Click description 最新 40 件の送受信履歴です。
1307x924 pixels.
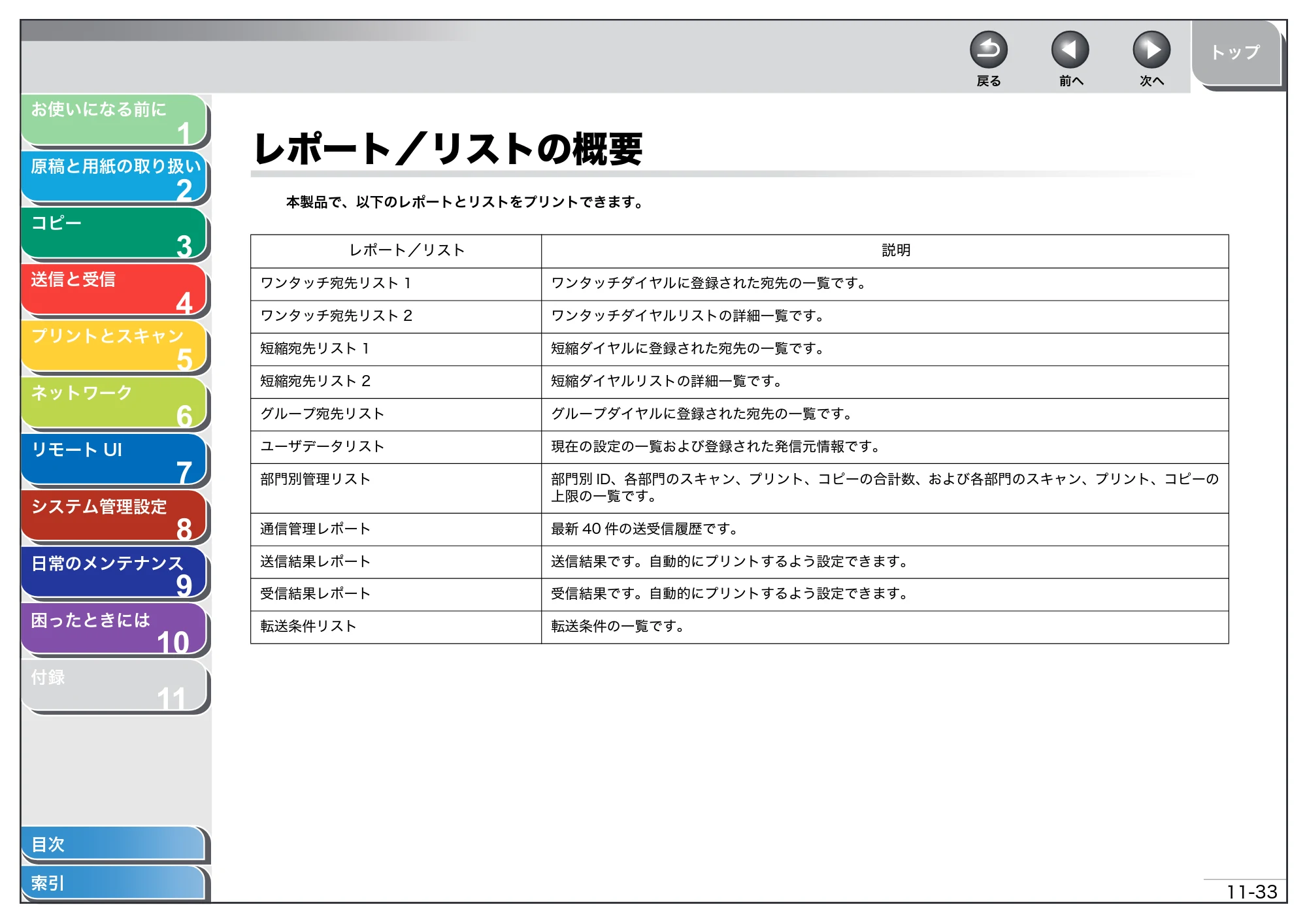pos(645,529)
